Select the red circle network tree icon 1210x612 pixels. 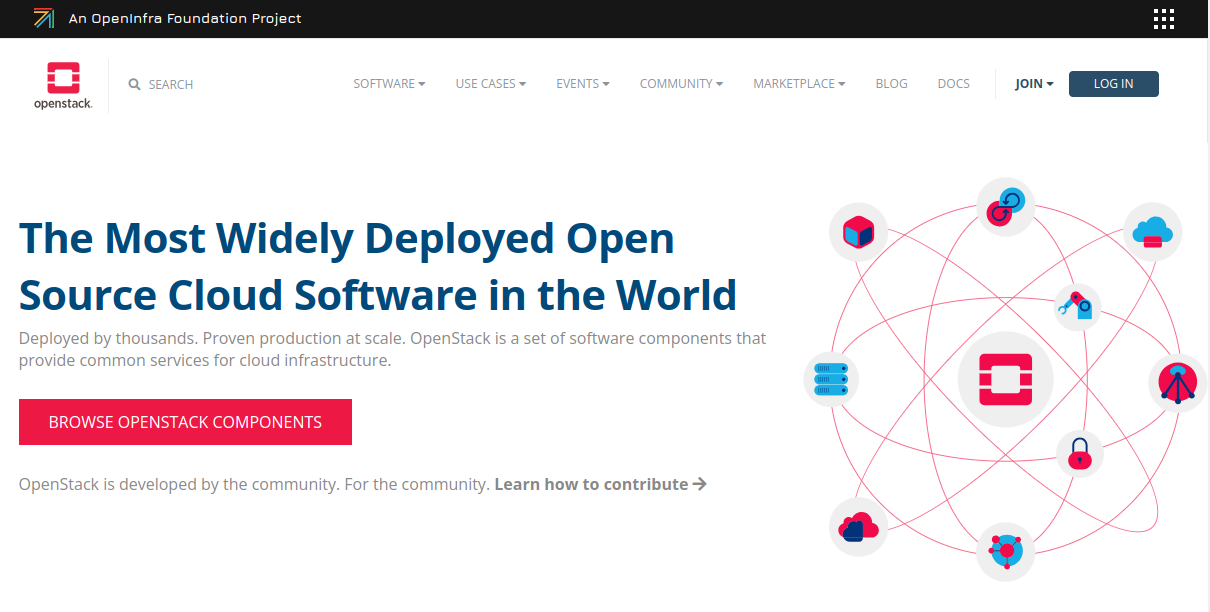[x=1177, y=383]
